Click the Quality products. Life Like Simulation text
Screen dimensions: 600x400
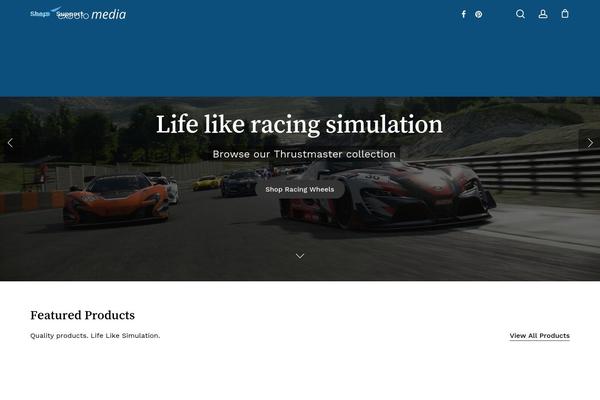pyautogui.click(x=95, y=336)
